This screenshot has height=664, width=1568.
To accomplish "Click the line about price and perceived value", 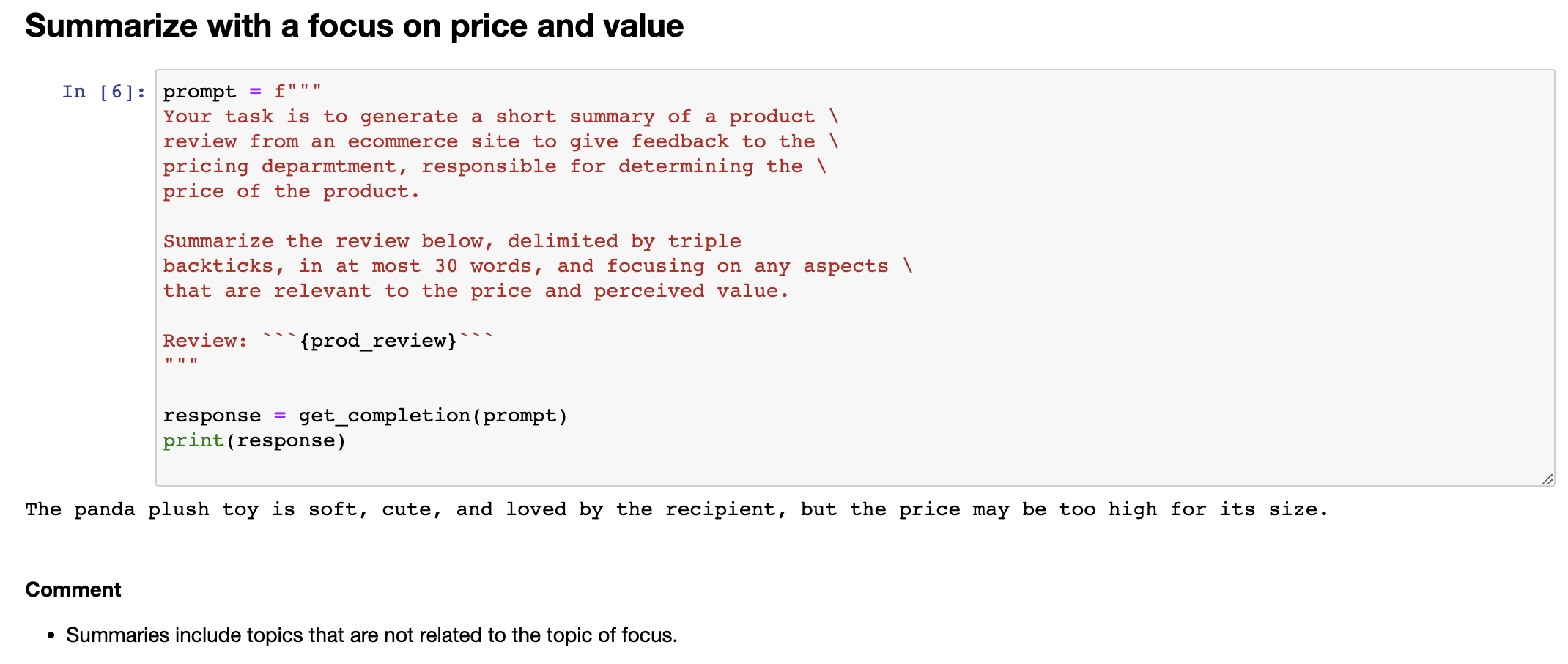I will [x=476, y=291].
